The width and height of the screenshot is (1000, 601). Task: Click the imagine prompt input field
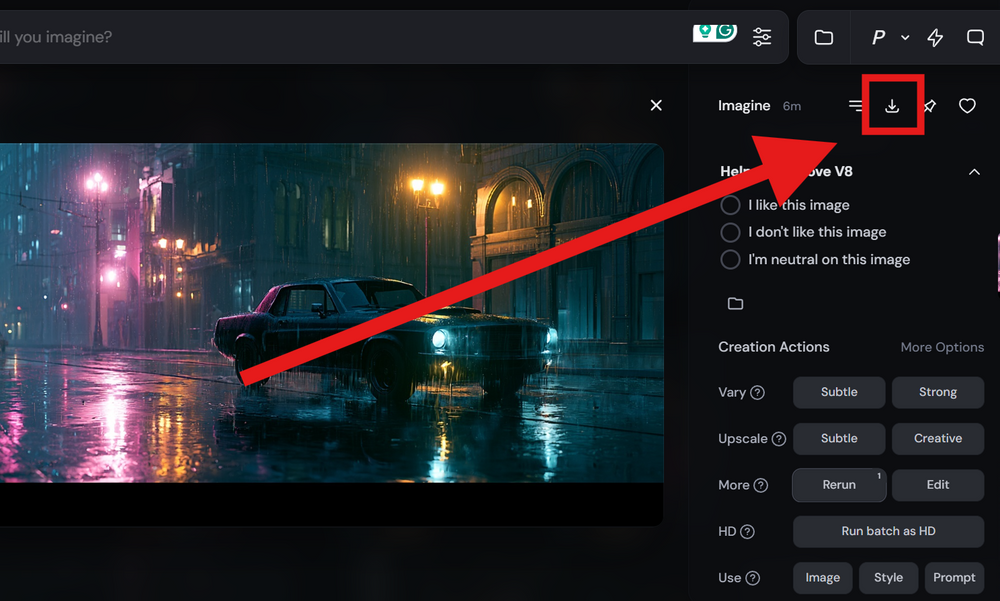[x=344, y=37]
